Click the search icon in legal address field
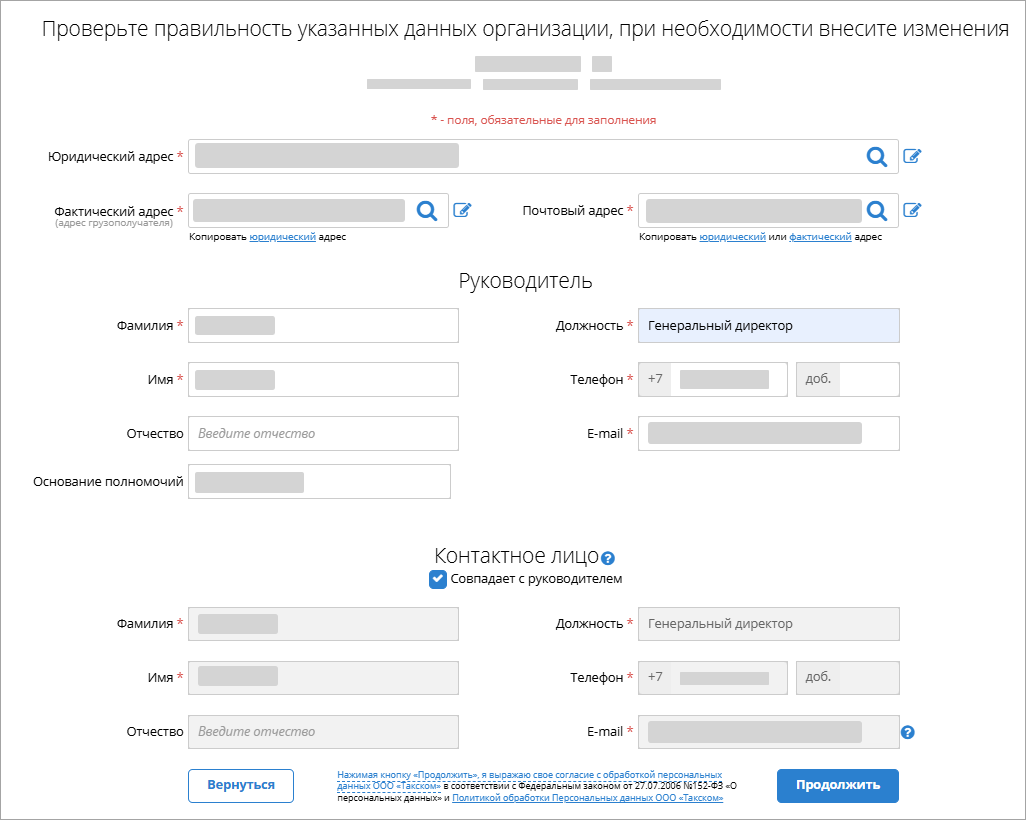Image resolution: width=1026 pixels, height=820 pixels. (876, 156)
